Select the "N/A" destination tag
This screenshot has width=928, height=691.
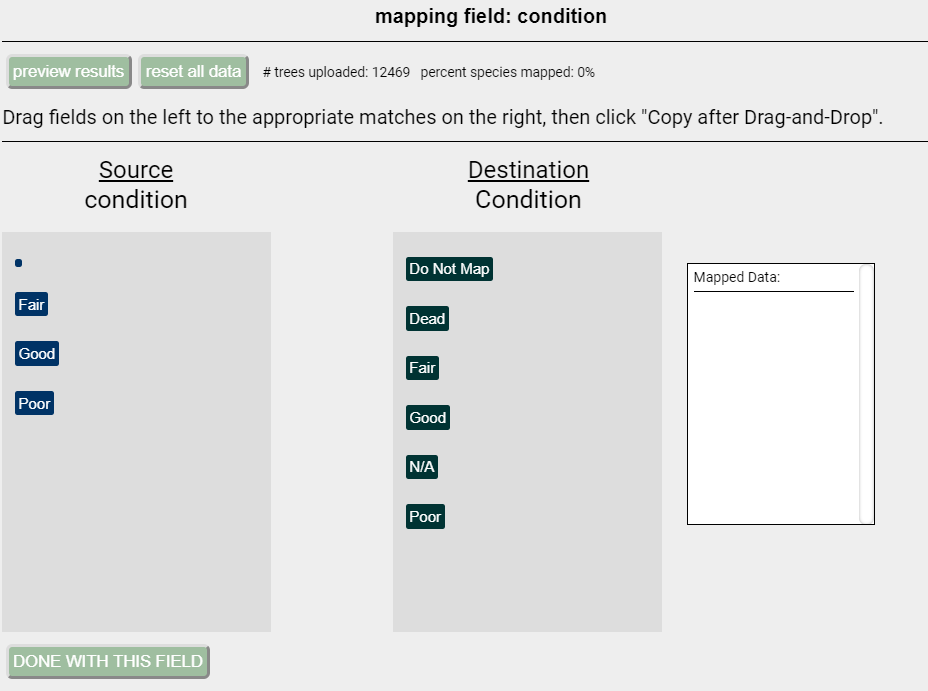421,466
